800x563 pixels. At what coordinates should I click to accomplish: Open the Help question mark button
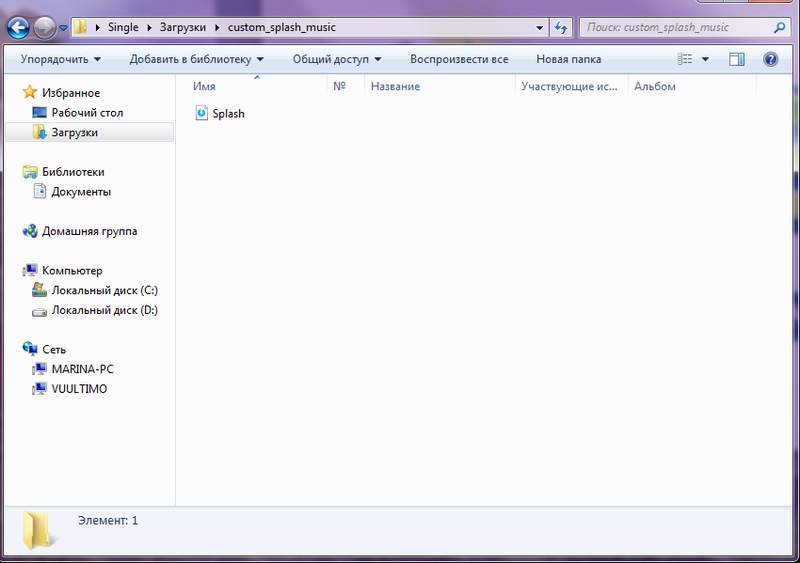click(770, 60)
